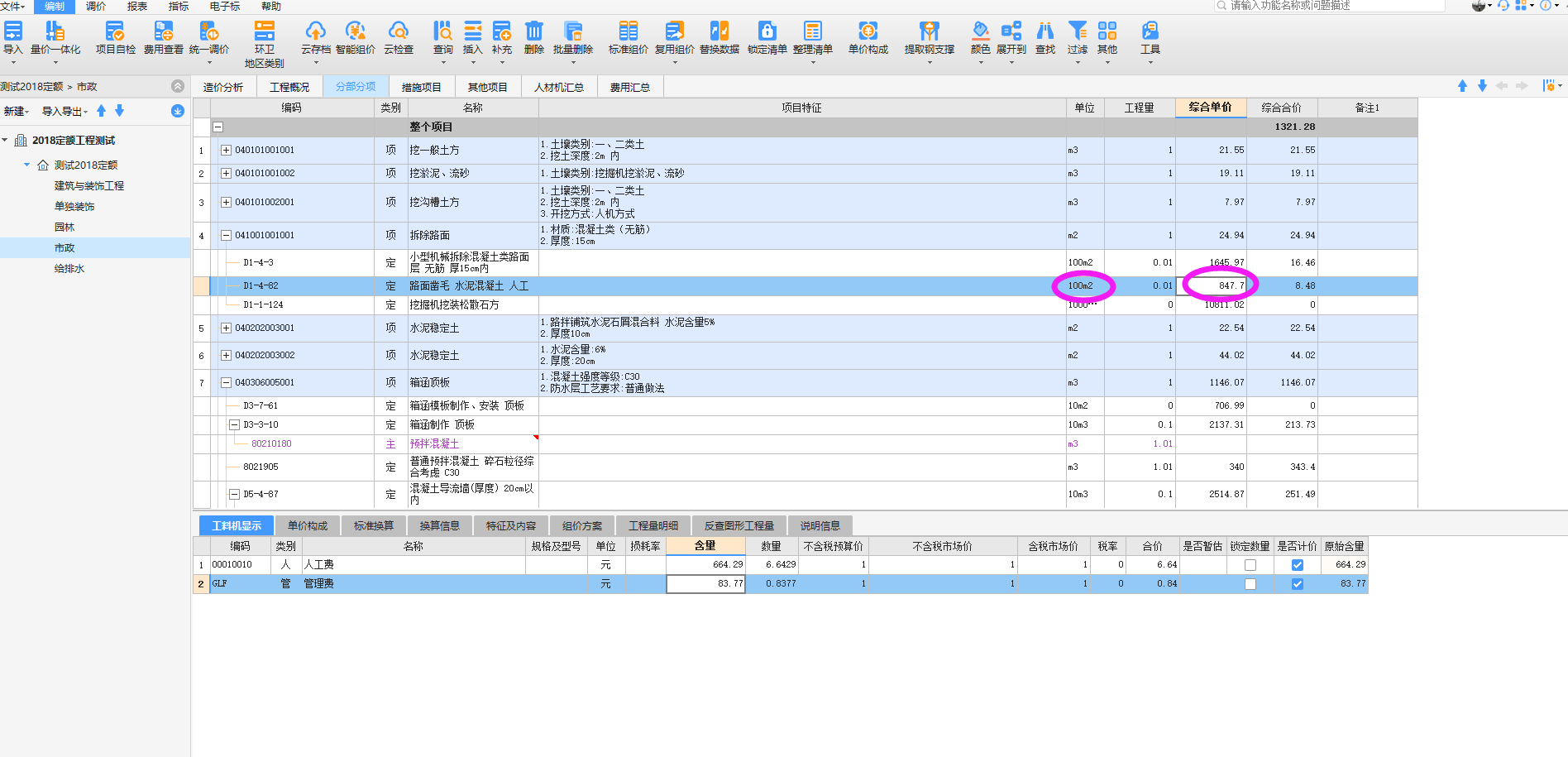This screenshot has width=1568, height=757.
Task: Click the blue move-up arrow above the table's right edge
Action: click(x=1462, y=86)
